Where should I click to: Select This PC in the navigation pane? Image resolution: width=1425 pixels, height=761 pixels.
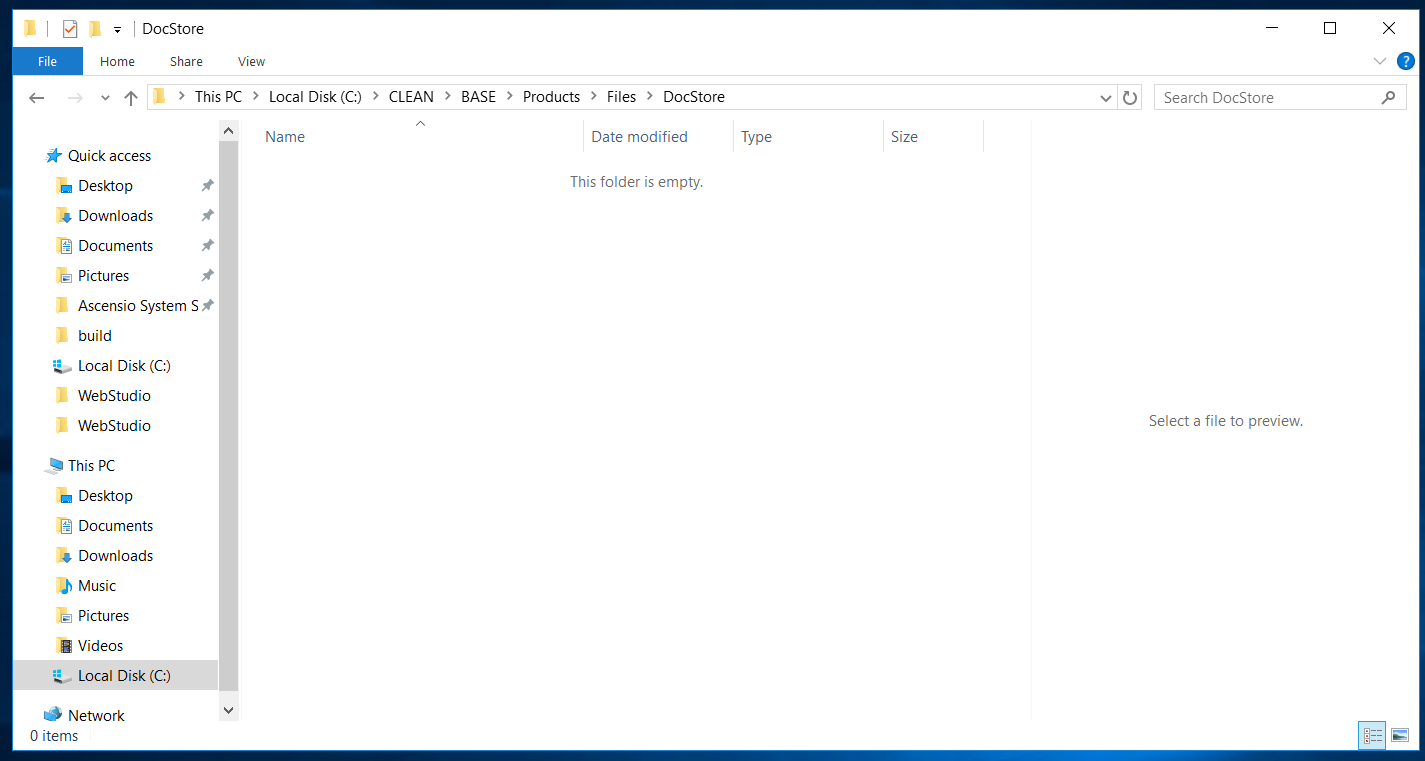(91, 466)
